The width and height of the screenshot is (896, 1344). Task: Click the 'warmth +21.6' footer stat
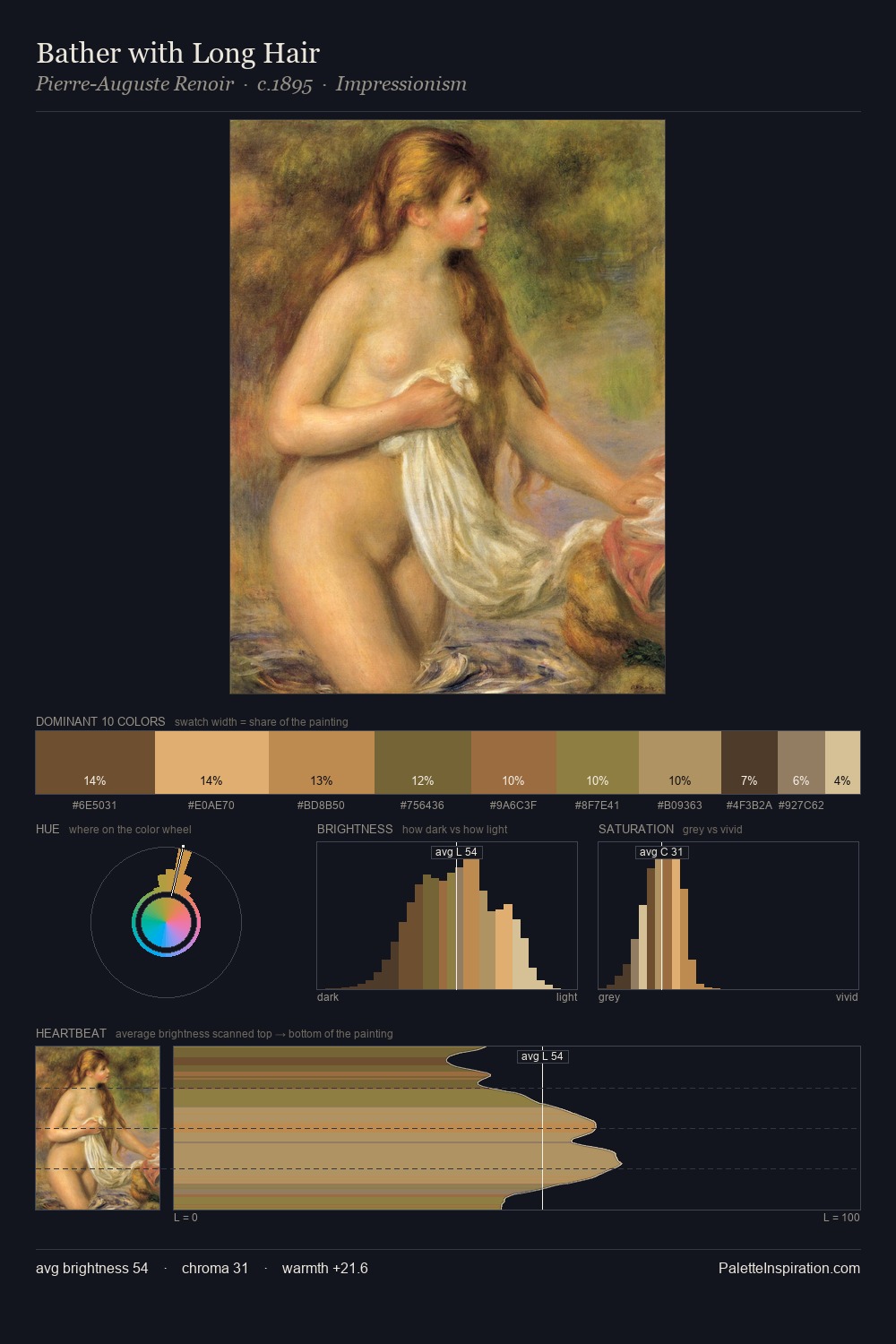325,1268
